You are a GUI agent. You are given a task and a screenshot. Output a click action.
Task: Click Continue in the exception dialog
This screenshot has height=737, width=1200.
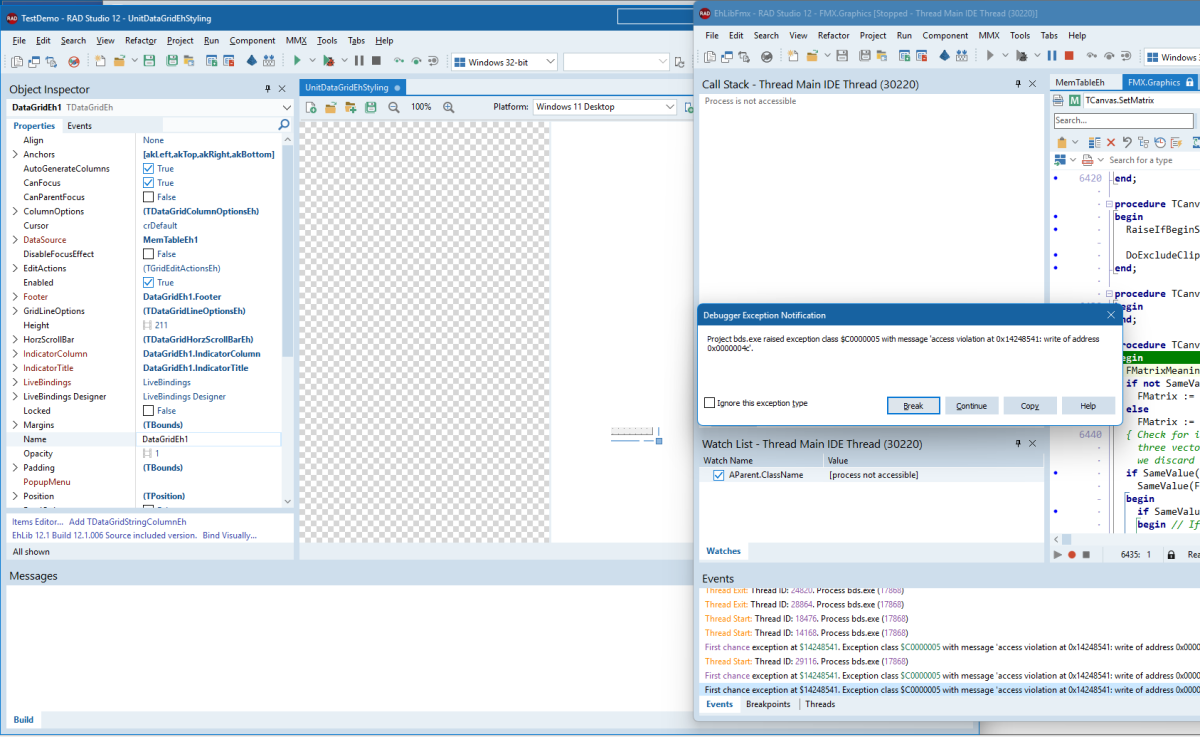click(971, 406)
